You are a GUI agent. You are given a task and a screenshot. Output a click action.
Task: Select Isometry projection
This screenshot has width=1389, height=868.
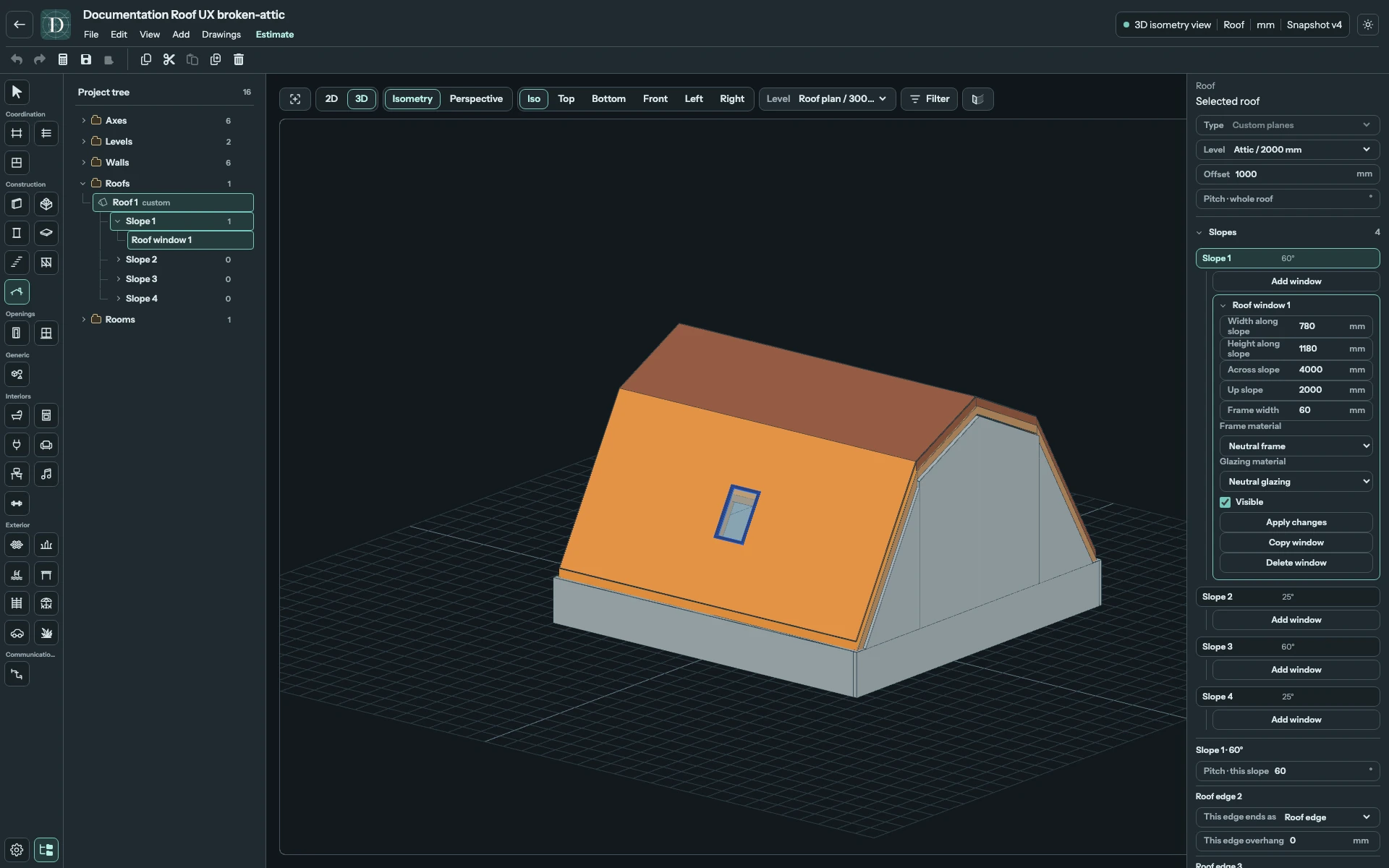click(412, 99)
